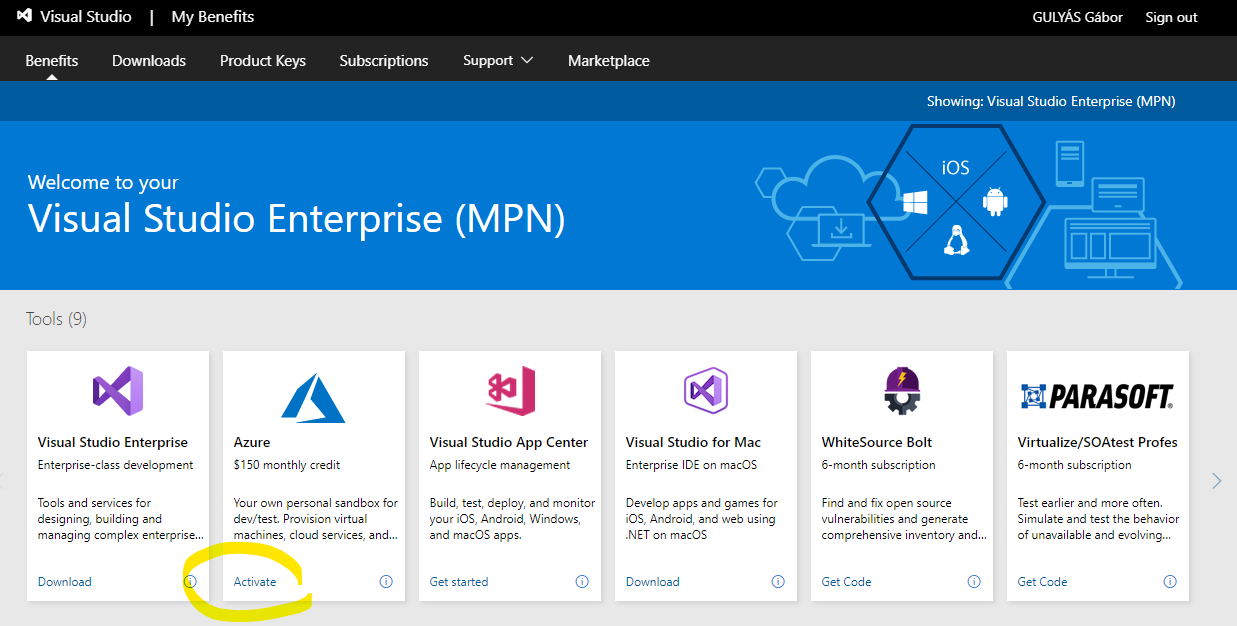
Task: Click the Visual Studio App Center logo
Action: pyautogui.click(x=510, y=390)
